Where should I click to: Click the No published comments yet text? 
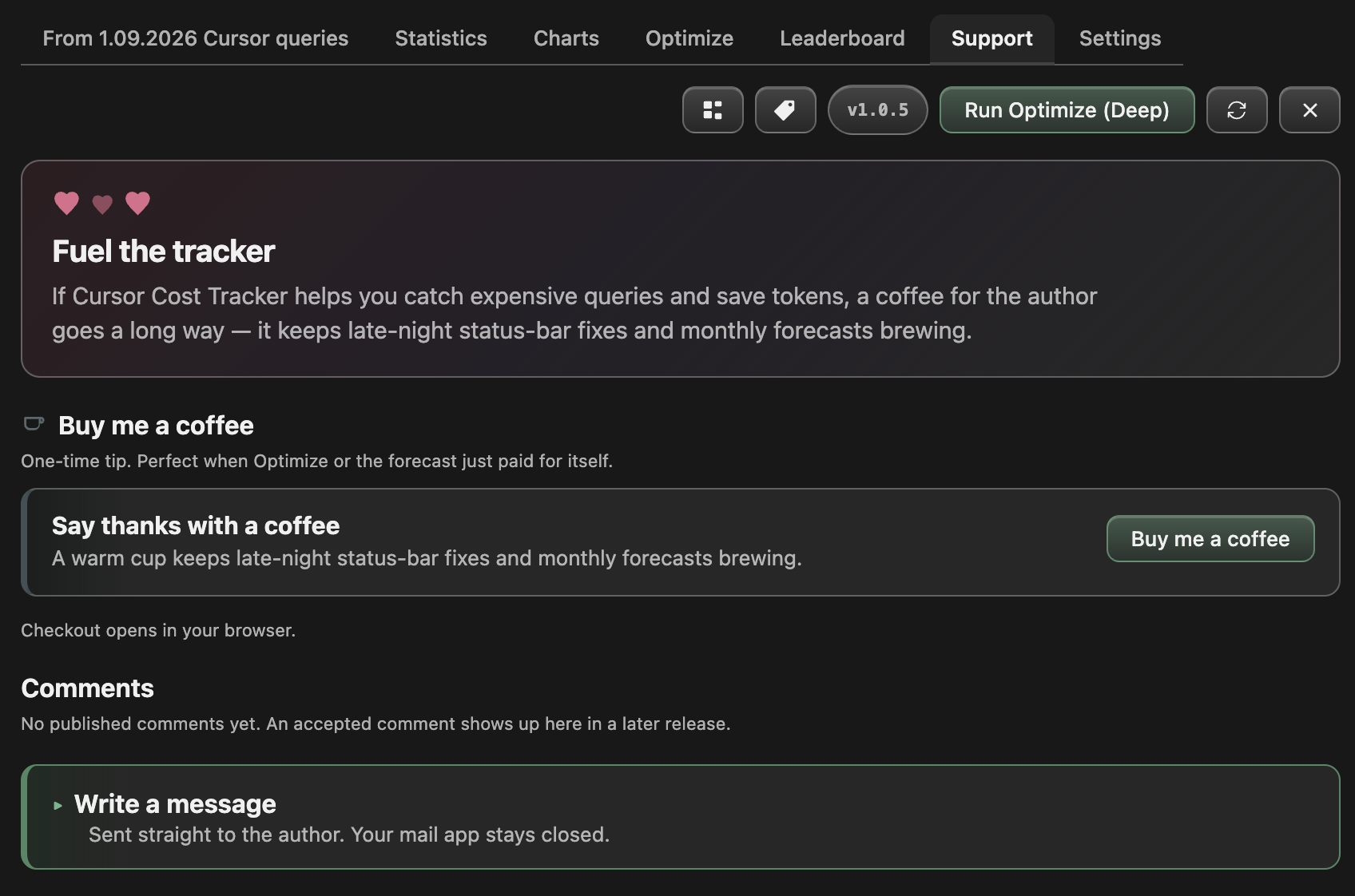point(376,724)
